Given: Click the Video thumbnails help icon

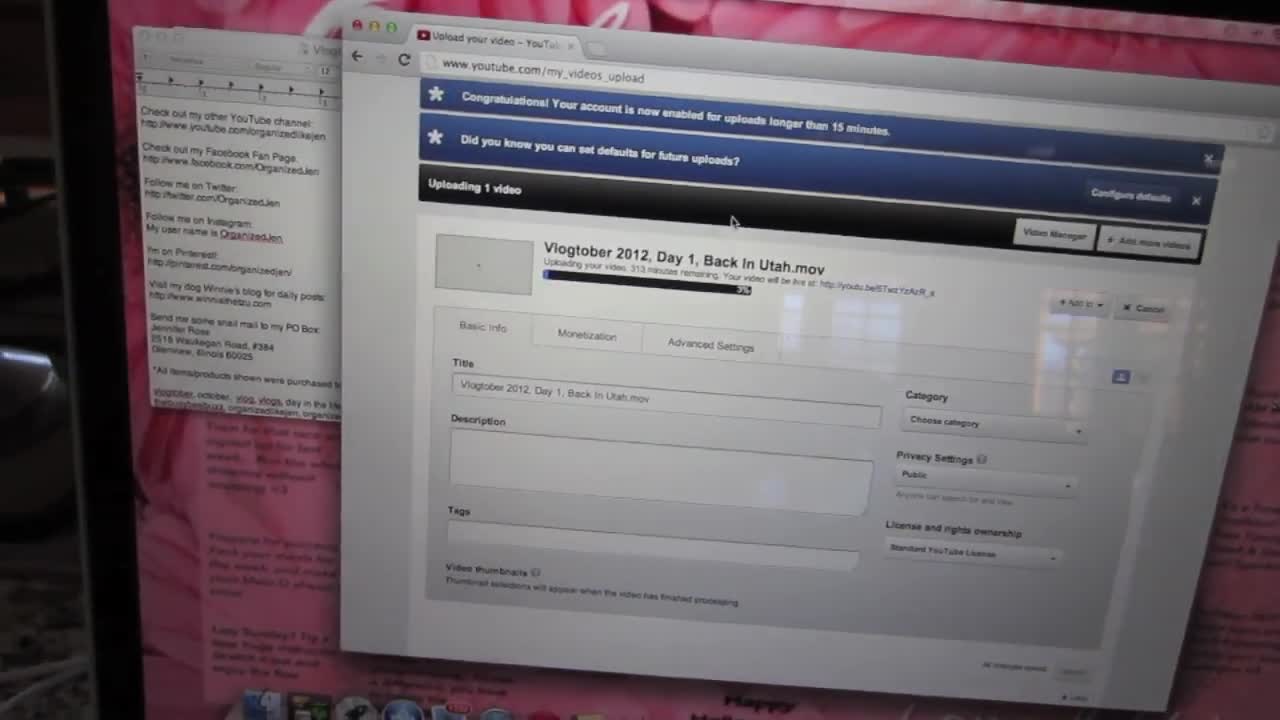Looking at the screenshot, I should (x=536, y=573).
